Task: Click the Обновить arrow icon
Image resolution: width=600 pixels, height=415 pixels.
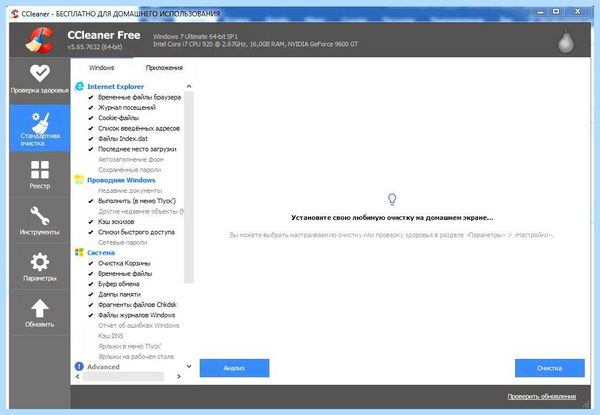Action: pyautogui.click(x=39, y=308)
